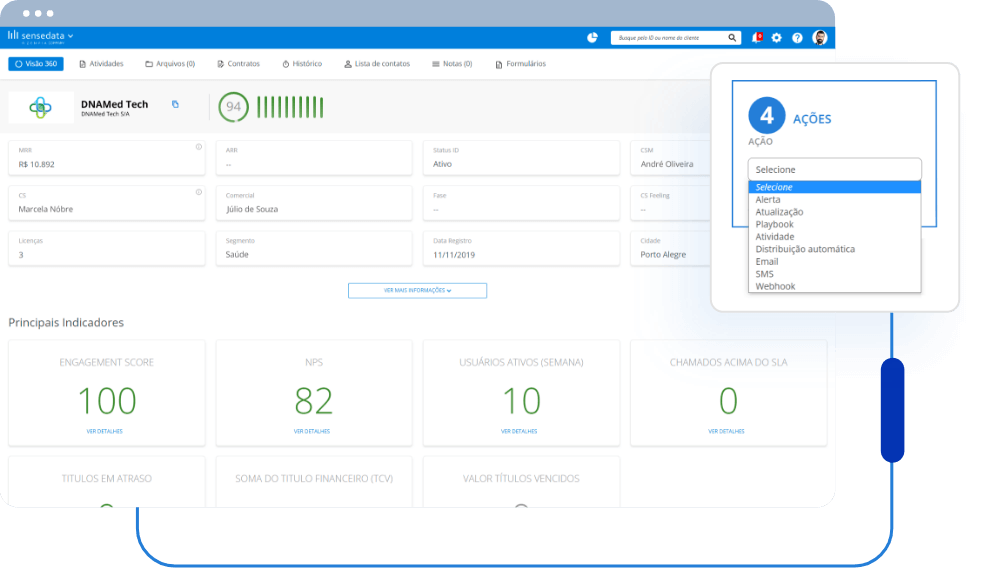The width and height of the screenshot is (1006, 568).
Task: Open the user avatar profile
Action: (x=819, y=37)
